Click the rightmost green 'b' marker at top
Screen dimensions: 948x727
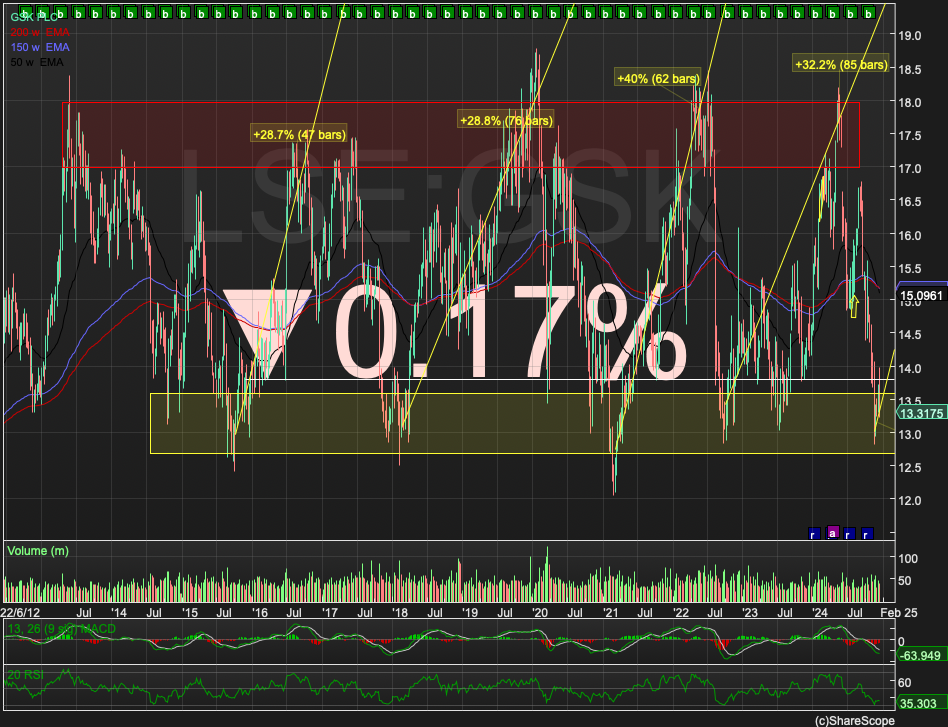(869, 11)
